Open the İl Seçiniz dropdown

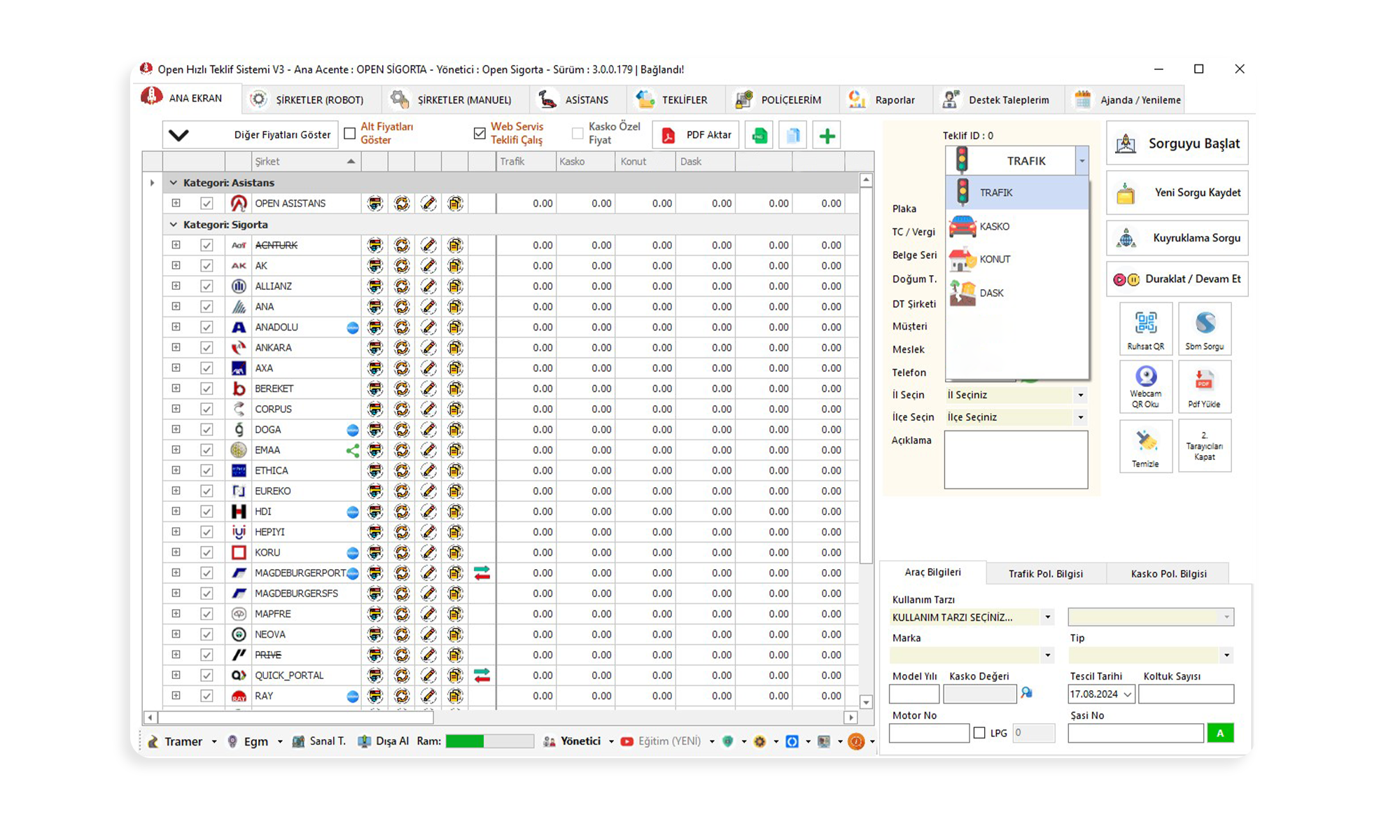pos(1080,395)
